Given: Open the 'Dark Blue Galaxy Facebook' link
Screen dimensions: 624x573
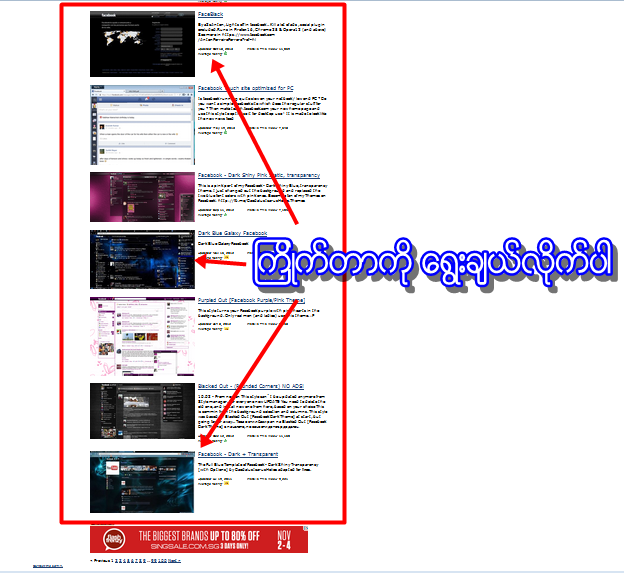Looking at the screenshot, I should click(232, 233).
